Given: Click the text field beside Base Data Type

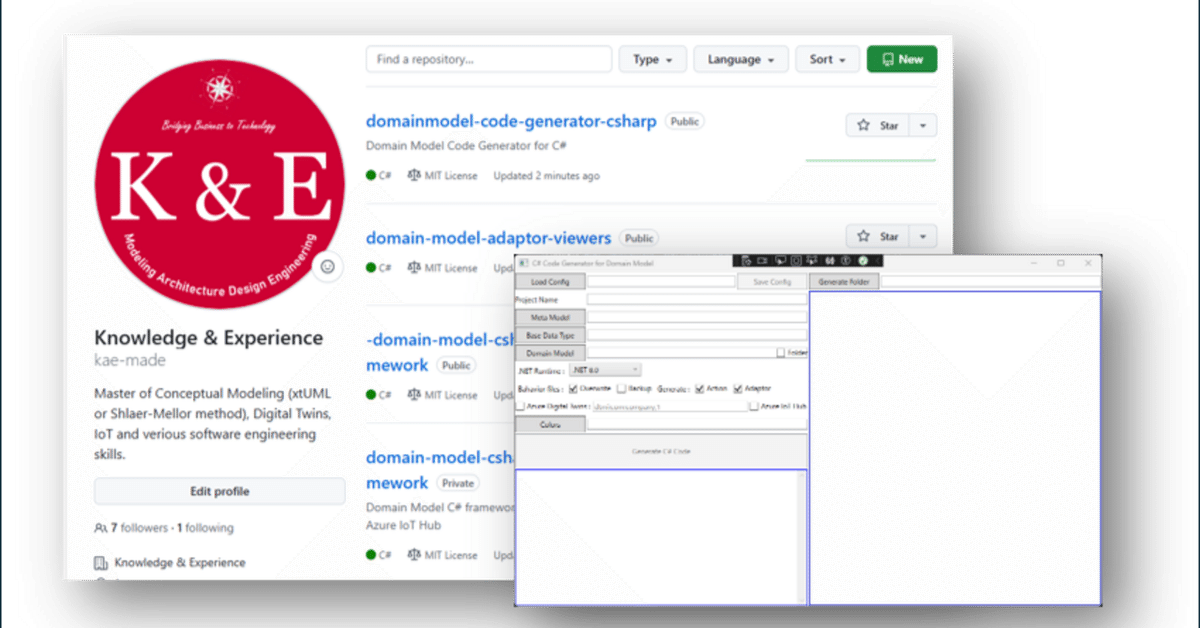Looking at the screenshot, I should (x=696, y=335).
